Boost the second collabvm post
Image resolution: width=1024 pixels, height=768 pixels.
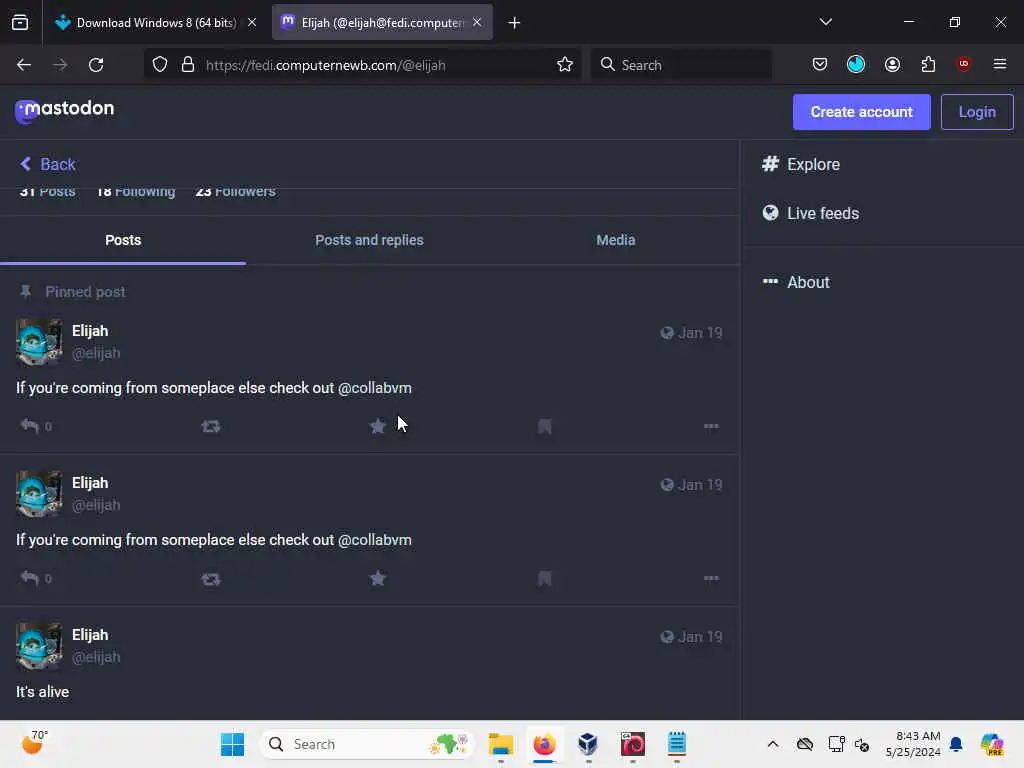click(x=211, y=579)
